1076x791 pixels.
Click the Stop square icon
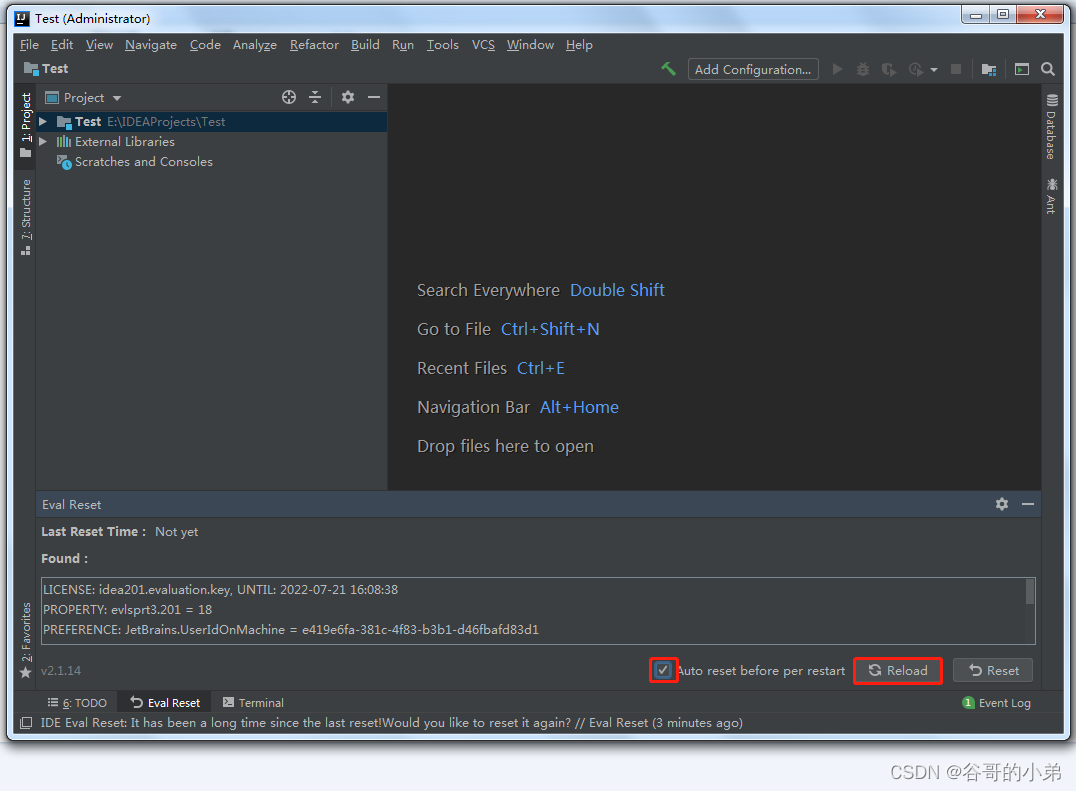(x=956, y=69)
